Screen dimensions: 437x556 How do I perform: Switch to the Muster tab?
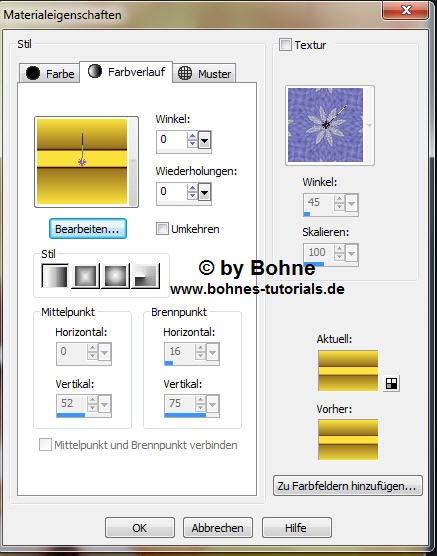coord(204,73)
